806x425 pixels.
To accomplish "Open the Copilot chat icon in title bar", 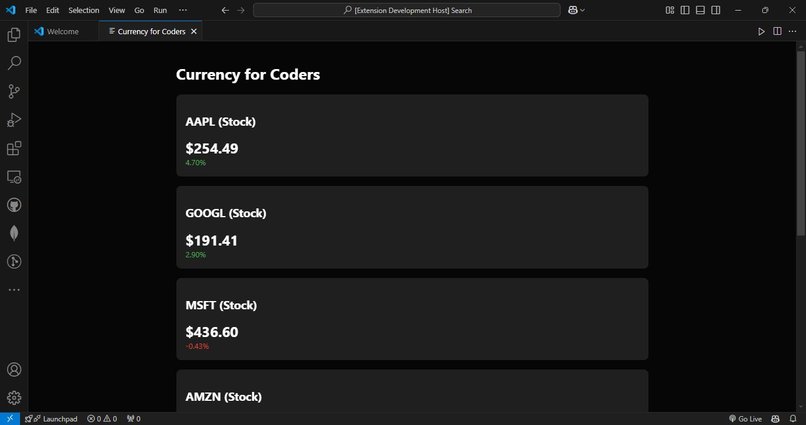I will click(x=573, y=10).
